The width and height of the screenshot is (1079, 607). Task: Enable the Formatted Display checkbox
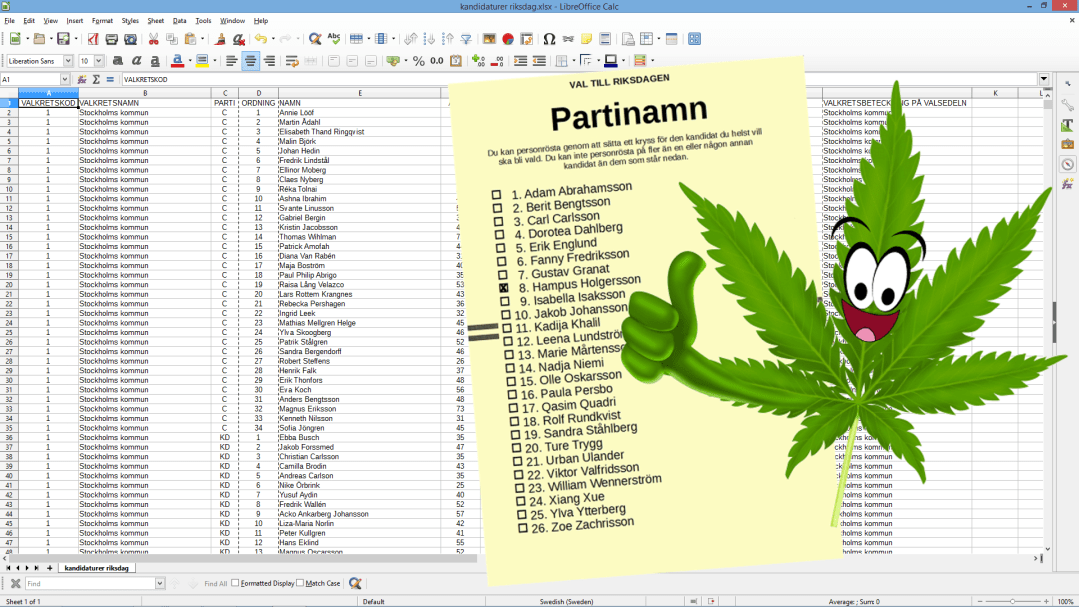(236, 583)
